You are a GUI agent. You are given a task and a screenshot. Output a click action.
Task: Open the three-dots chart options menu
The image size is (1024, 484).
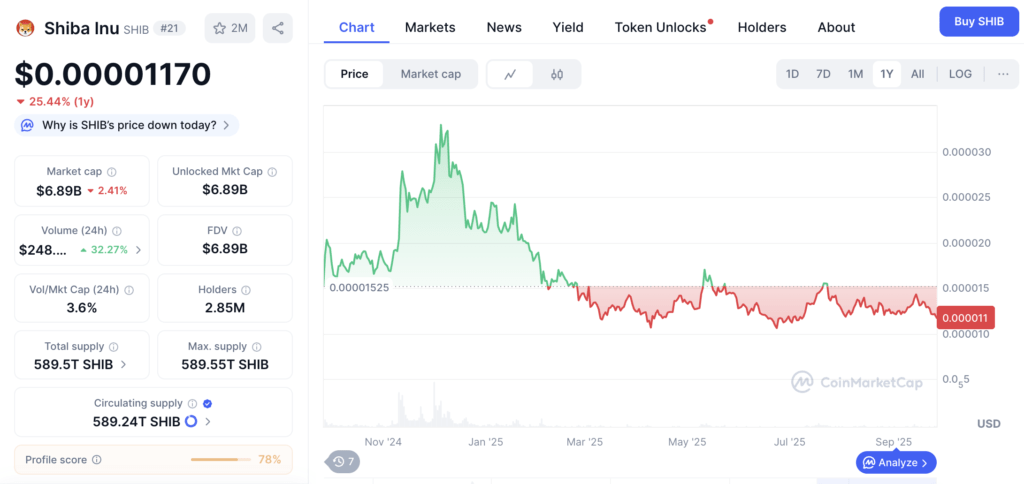click(x=1003, y=74)
